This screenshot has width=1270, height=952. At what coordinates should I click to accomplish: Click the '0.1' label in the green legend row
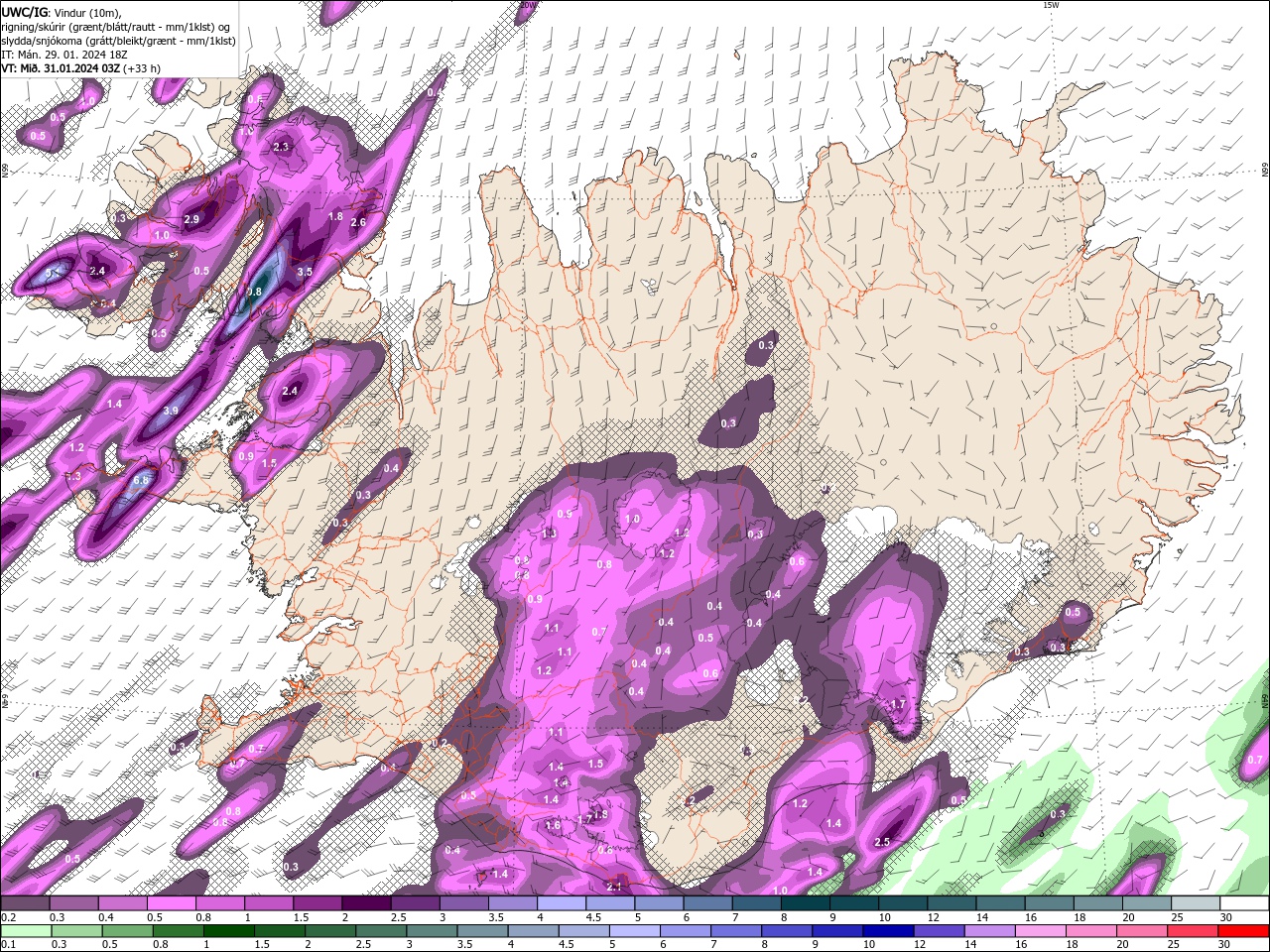(8, 944)
